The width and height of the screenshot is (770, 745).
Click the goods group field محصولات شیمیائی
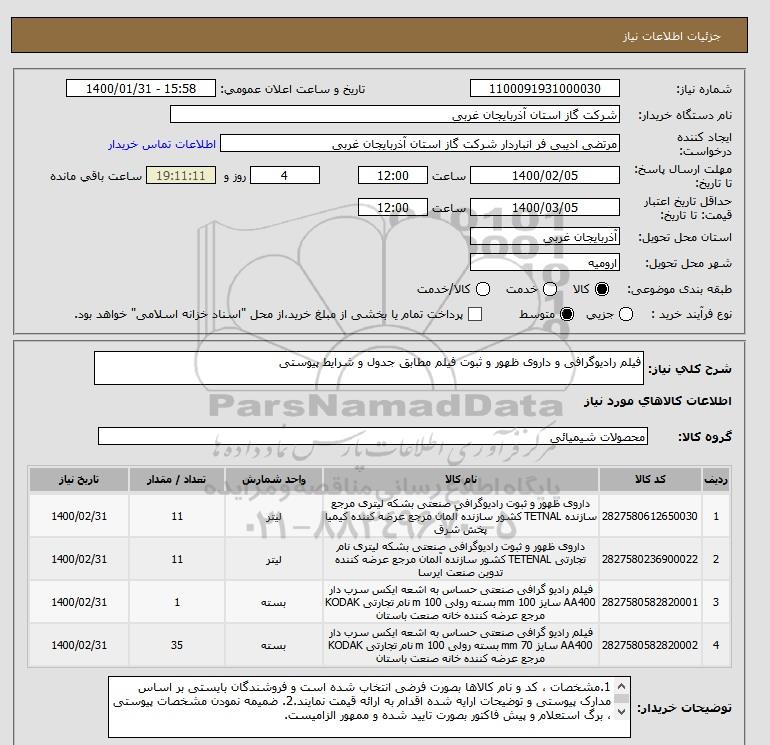pos(373,436)
